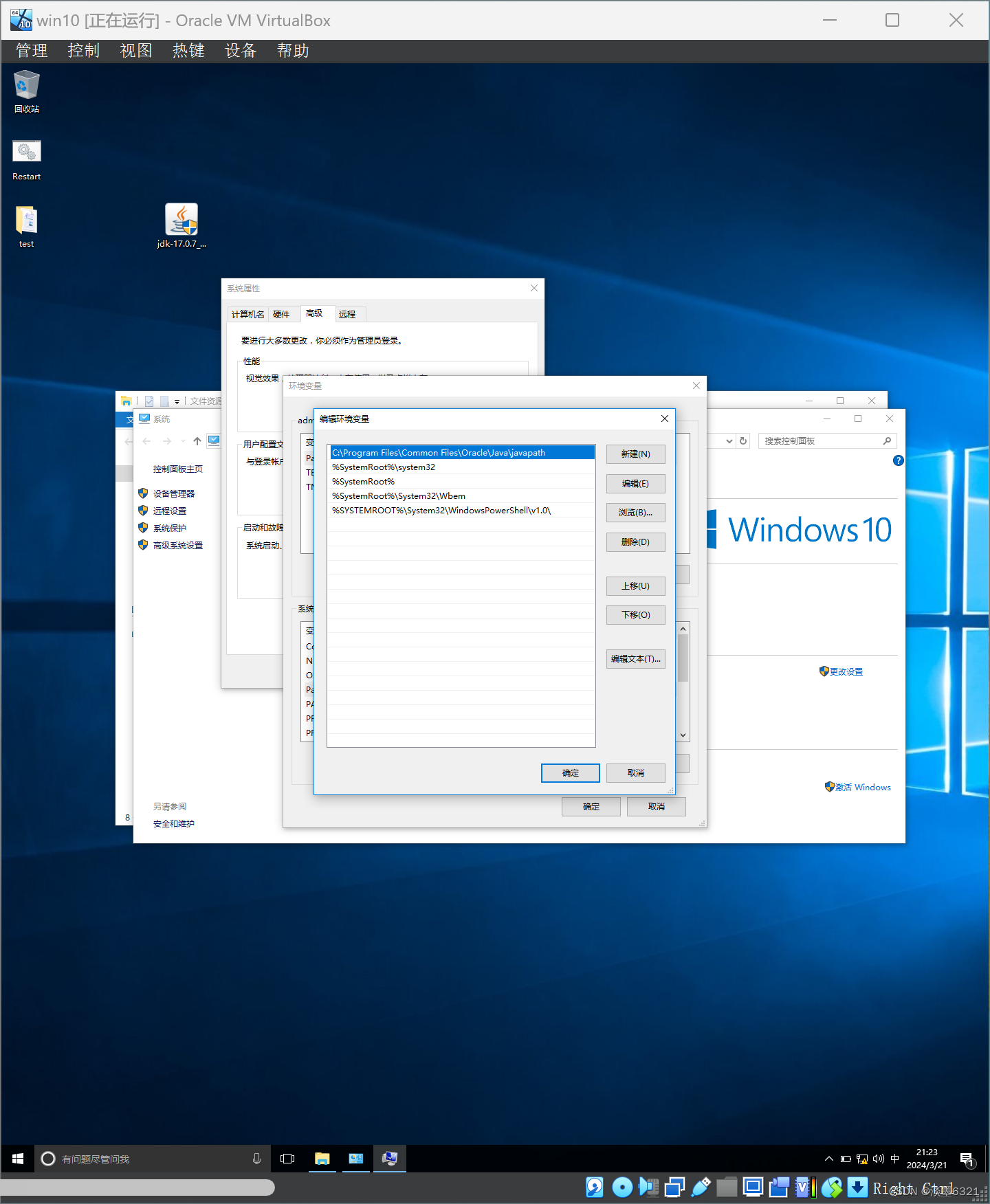Screen dimensions: 990x1204
Task: Click the 下移(O) button
Action: (x=635, y=615)
